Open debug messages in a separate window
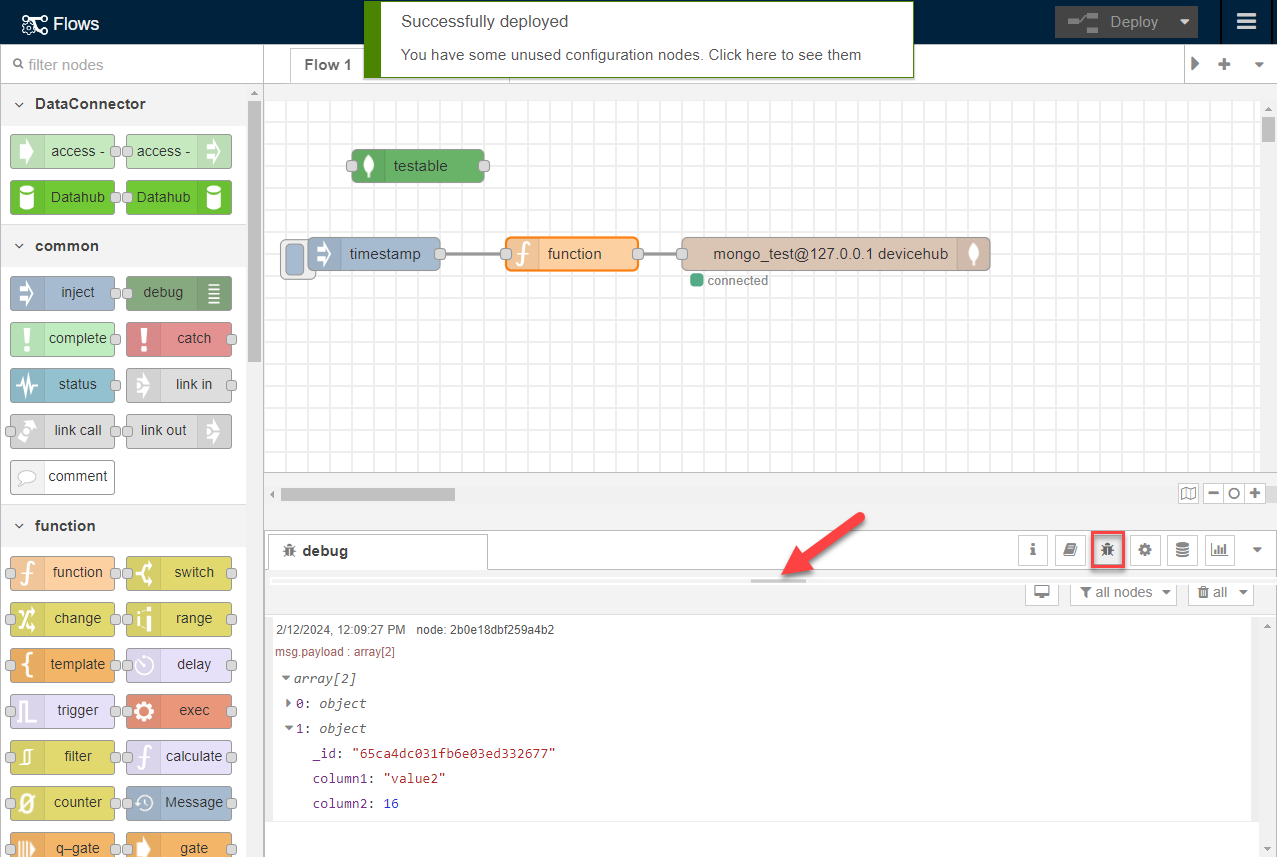The height and width of the screenshot is (857, 1277). pyautogui.click(x=1041, y=592)
